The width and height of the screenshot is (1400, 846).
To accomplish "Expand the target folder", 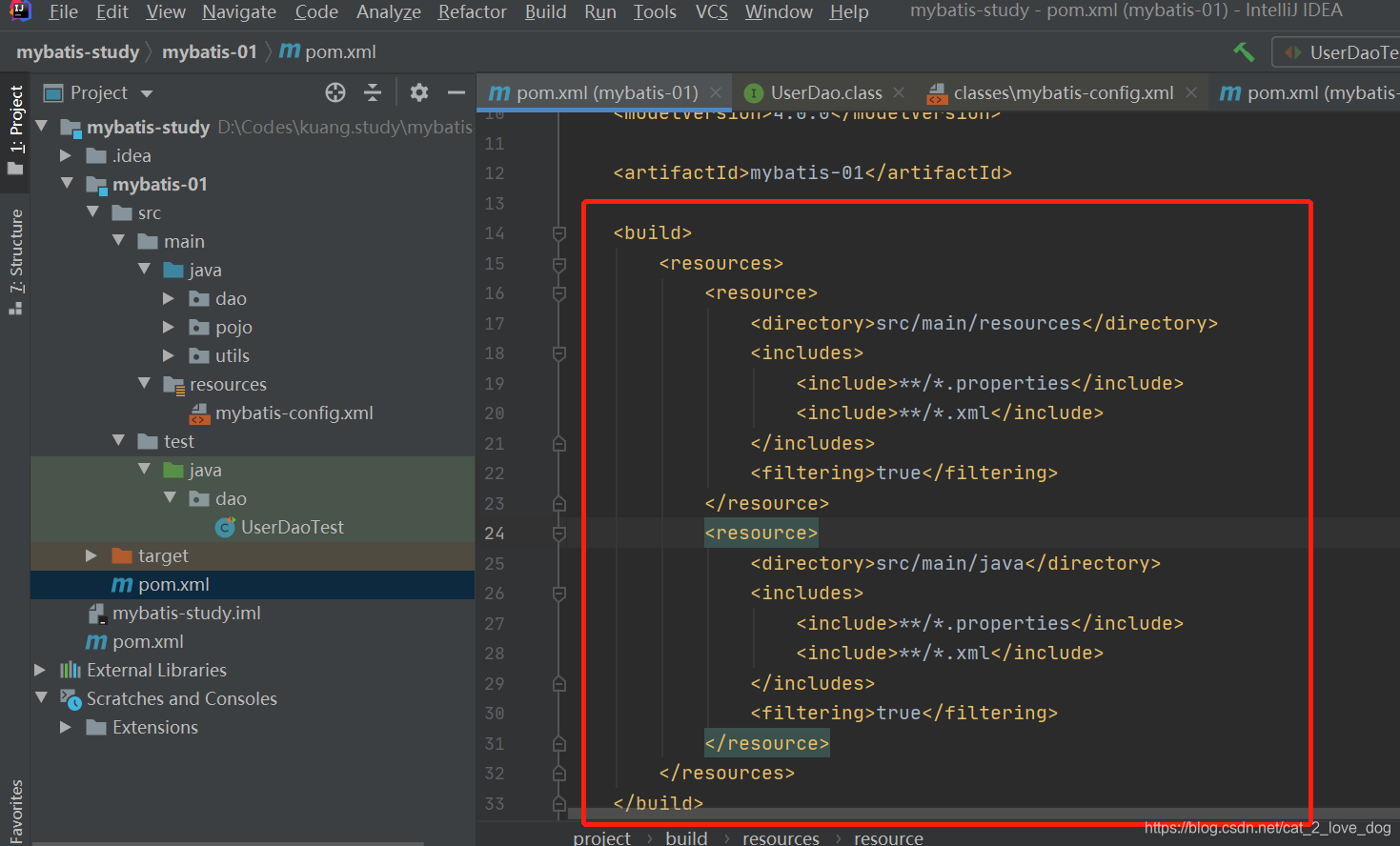I will point(91,555).
